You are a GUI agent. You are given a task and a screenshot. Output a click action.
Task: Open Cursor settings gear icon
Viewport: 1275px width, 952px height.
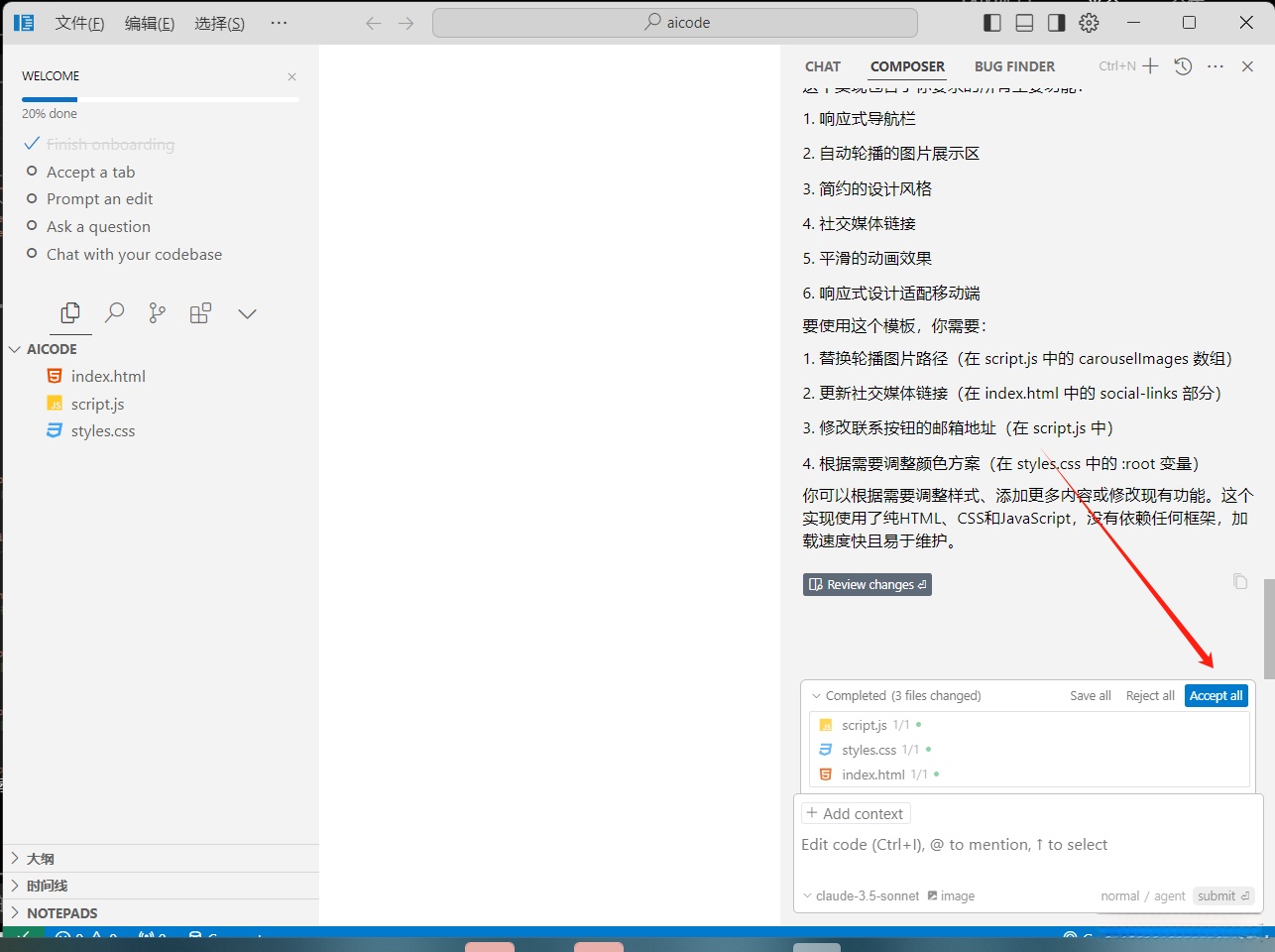(1089, 23)
